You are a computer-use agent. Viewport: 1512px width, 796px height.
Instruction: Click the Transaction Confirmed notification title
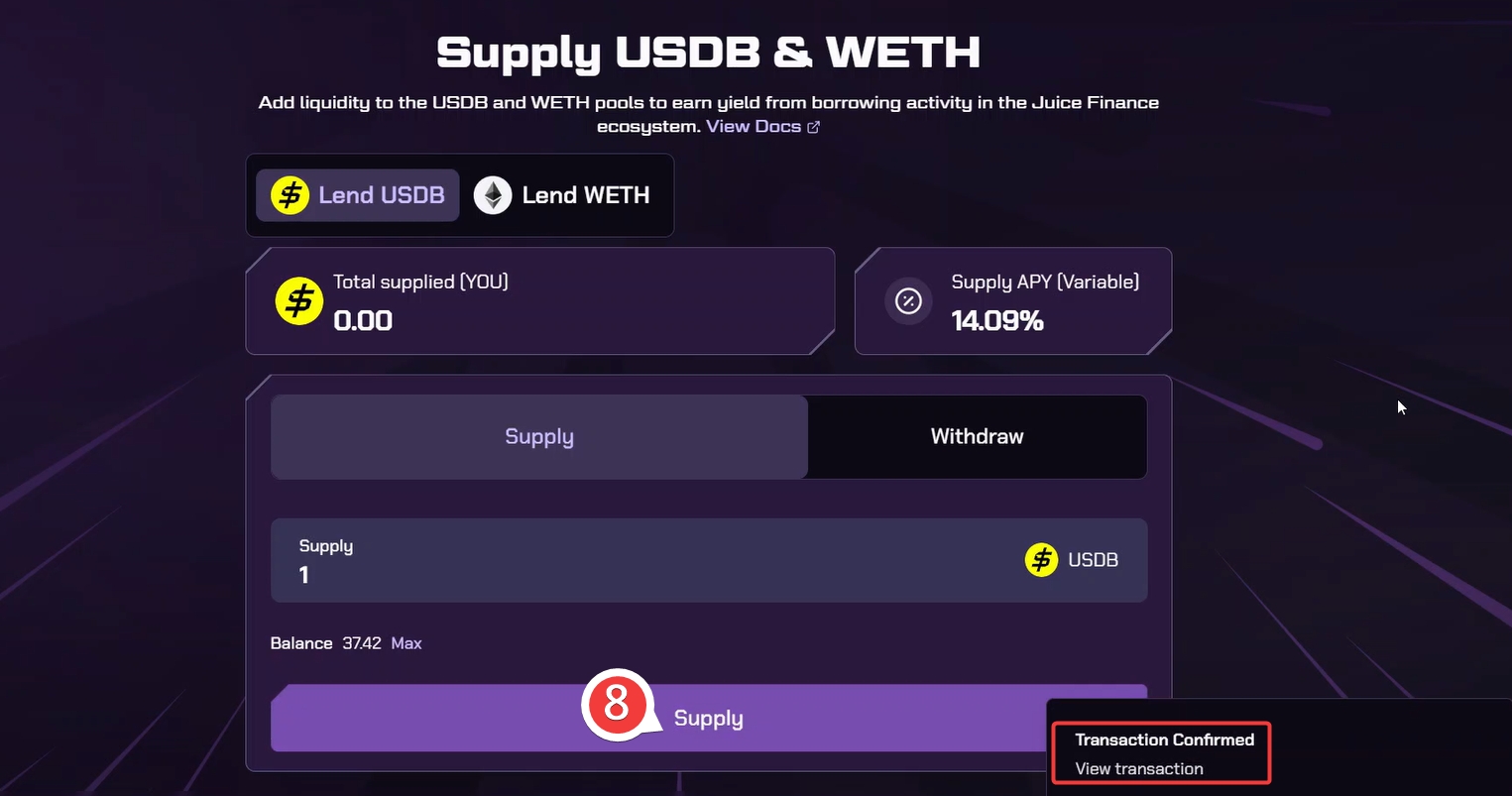click(x=1164, y=739)
